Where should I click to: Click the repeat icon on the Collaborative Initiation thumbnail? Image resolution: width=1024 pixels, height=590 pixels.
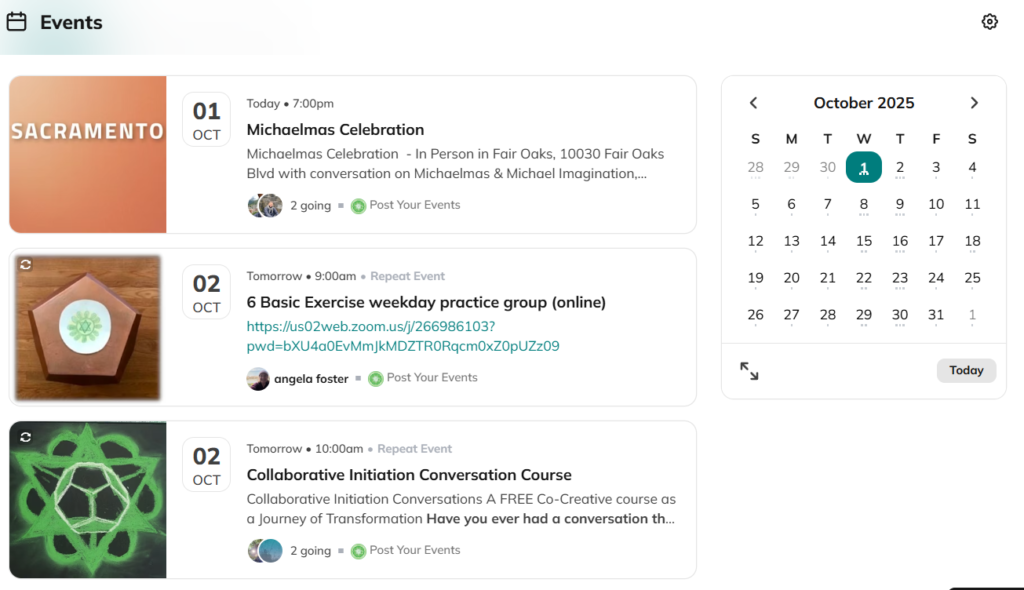point(25,437)
